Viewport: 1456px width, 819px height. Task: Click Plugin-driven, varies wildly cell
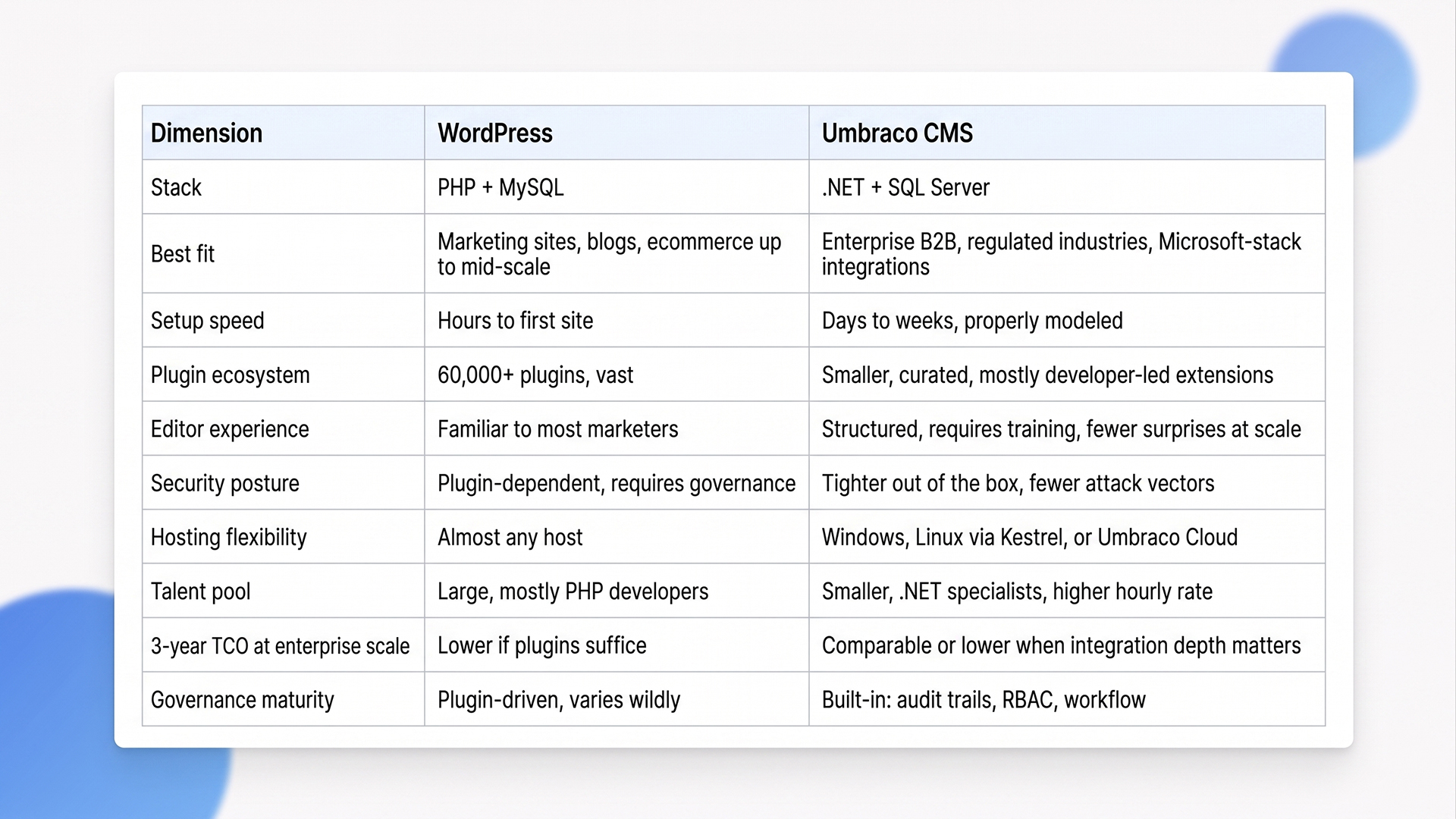(617, 699)
